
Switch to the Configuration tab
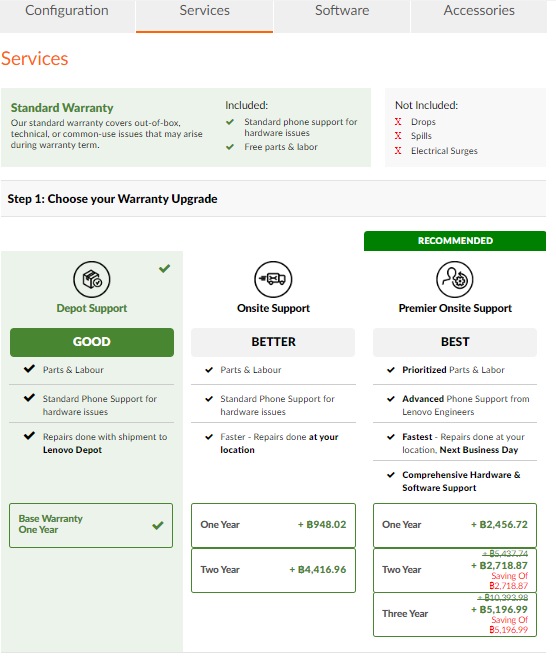coord(67,11)
